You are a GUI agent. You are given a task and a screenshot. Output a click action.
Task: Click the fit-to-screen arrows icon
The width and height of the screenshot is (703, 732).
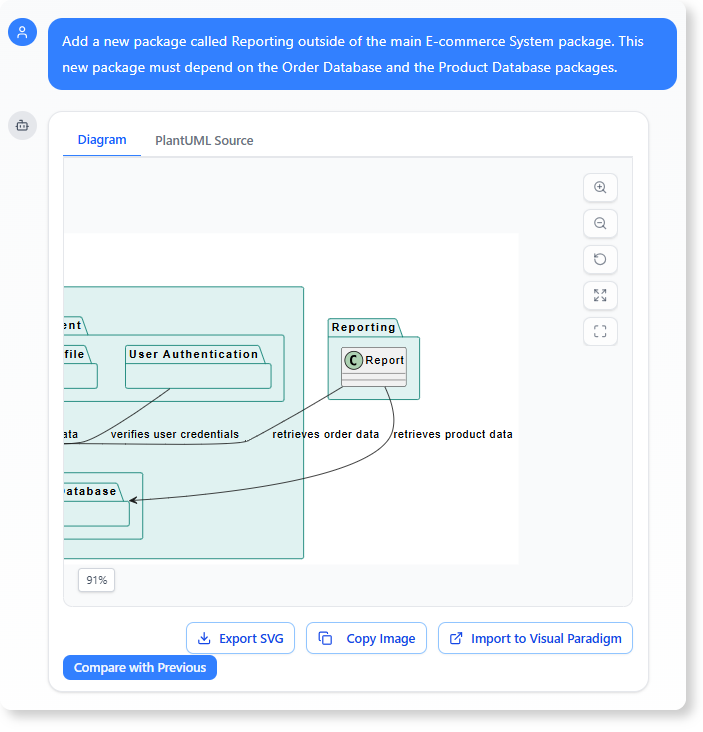600,296
